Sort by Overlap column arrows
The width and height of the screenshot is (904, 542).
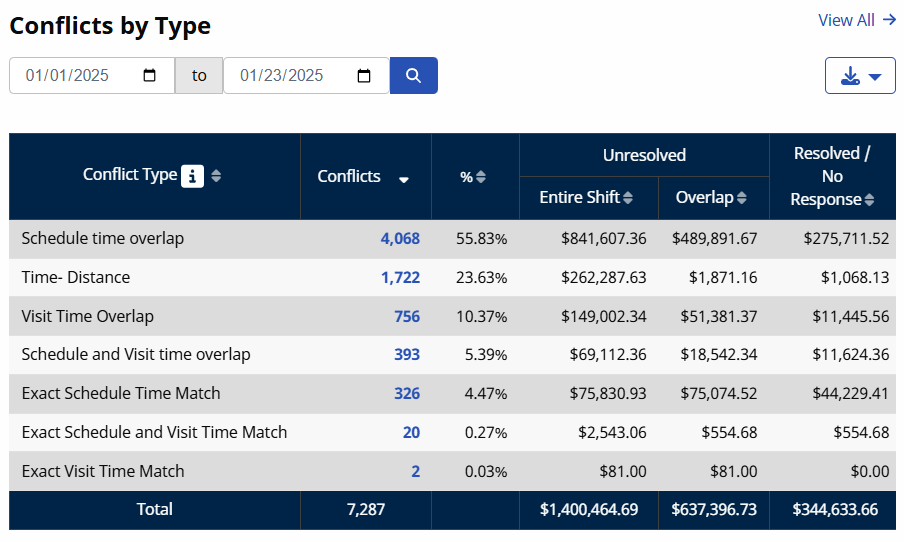[741, 198]
